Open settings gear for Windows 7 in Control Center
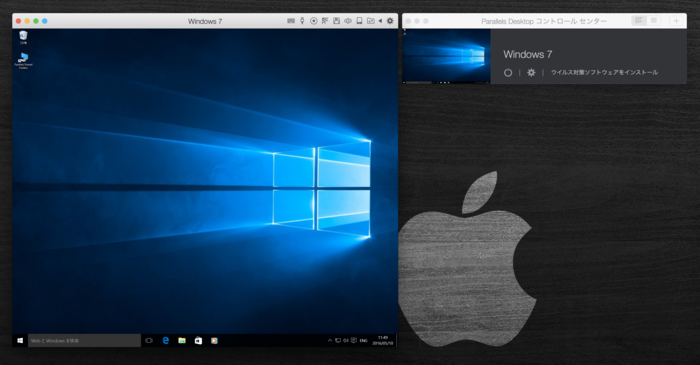 (531, 72)
